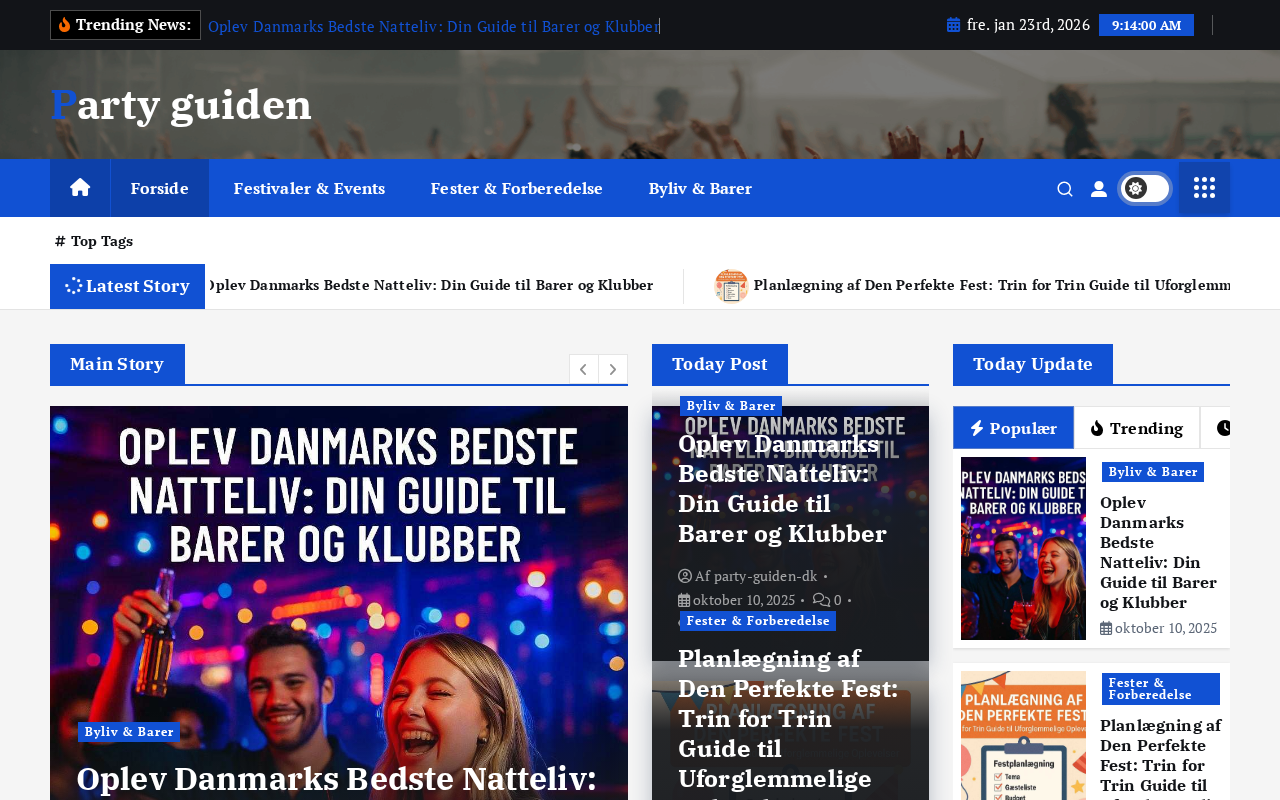Click Planlægning thumbnail in Latest Story ticker
Viewport: 1280px width, 800px height.
[731, 286]
